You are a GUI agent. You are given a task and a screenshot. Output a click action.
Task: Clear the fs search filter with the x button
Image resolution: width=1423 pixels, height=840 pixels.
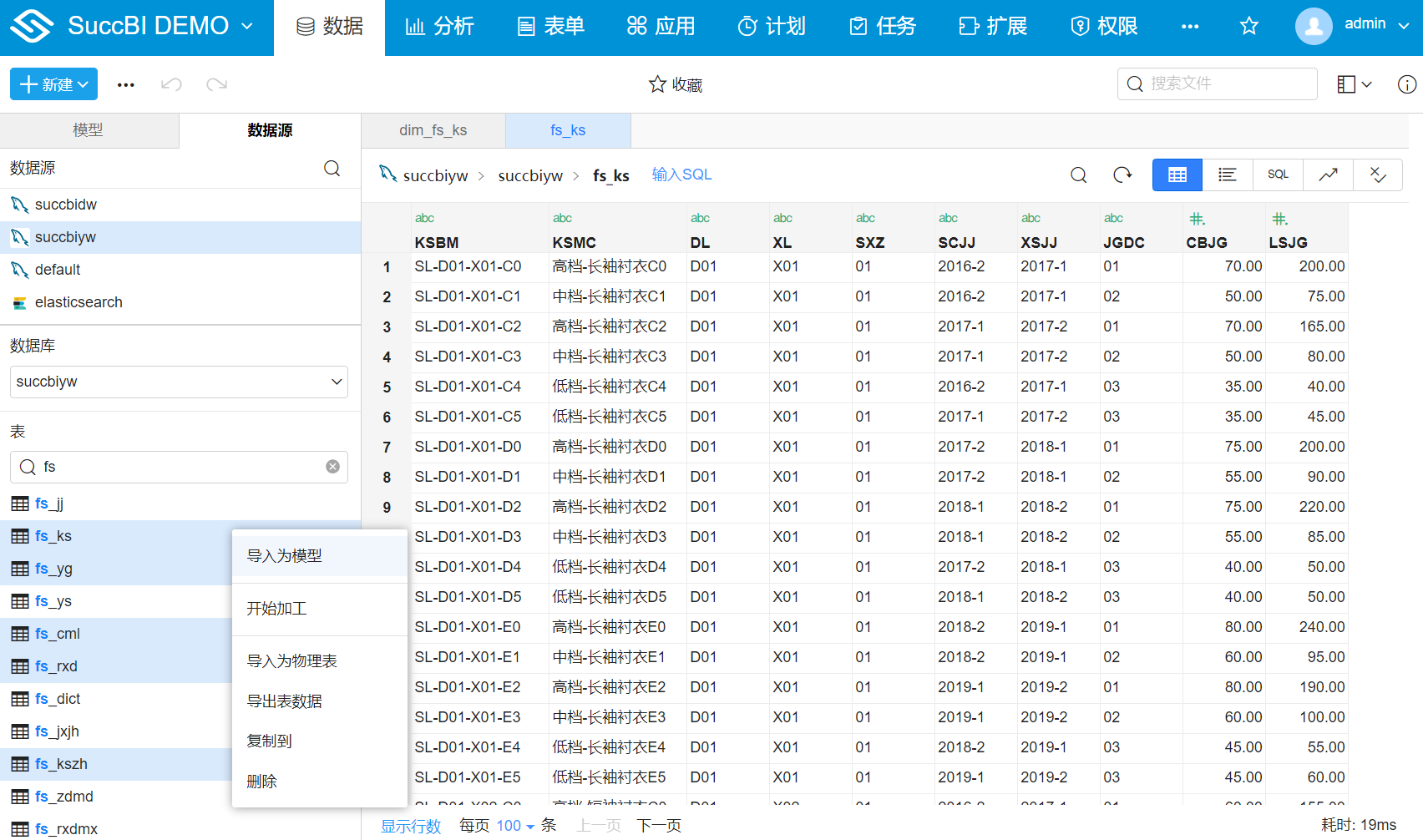(x=332, y=466)
